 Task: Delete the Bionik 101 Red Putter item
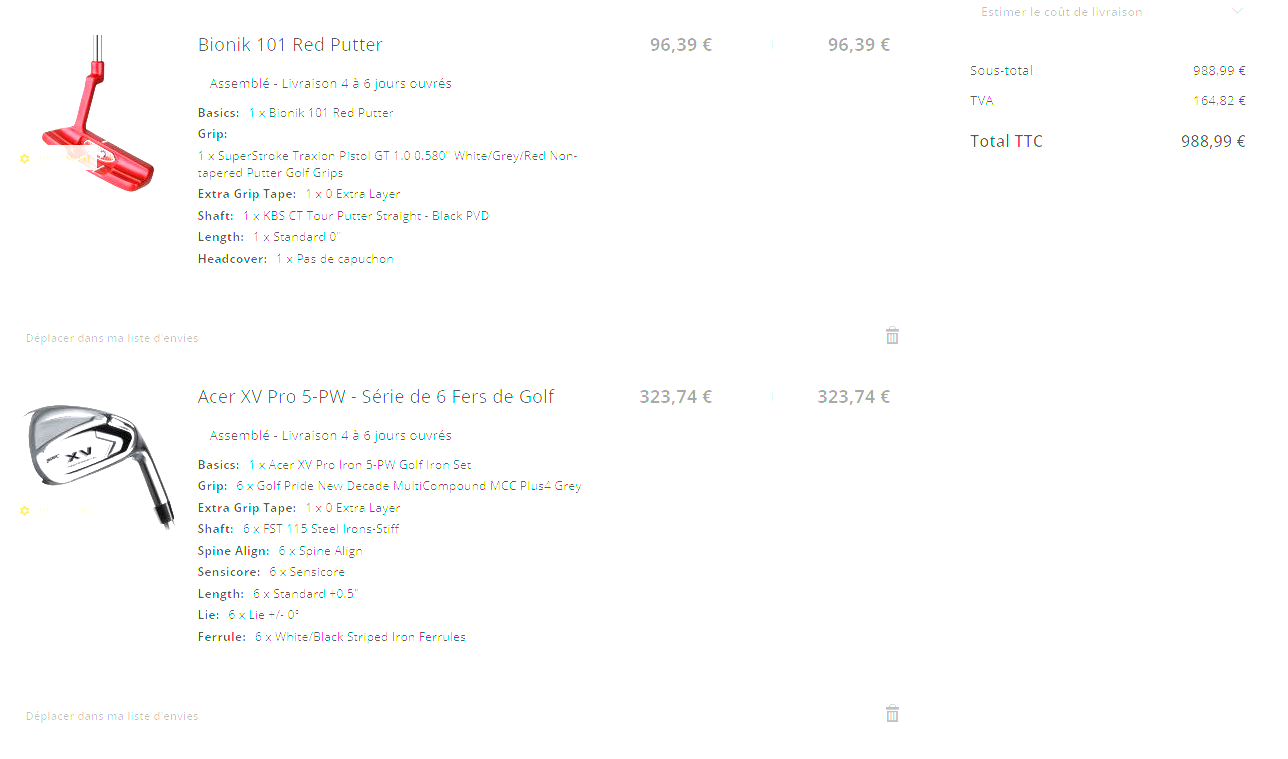[892, 336]
